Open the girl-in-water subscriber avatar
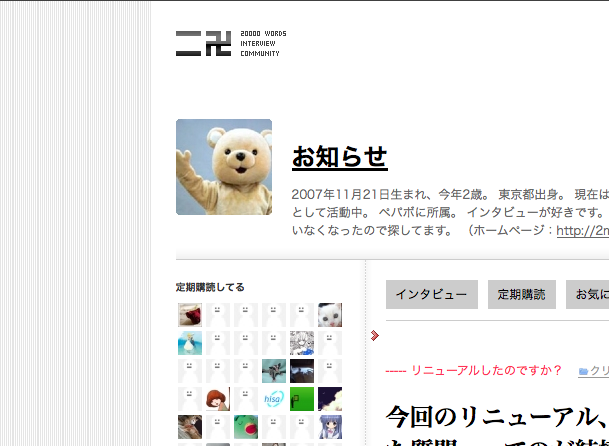This screenshot has width=609, height=446. (190, 343)
